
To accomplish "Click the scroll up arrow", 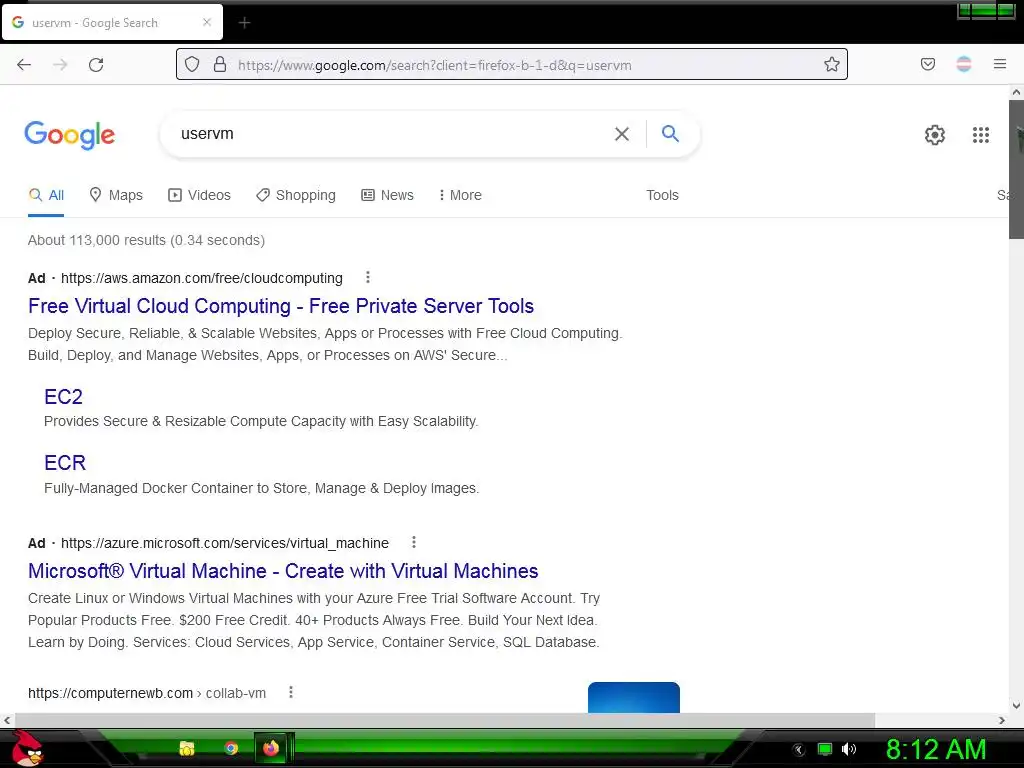I will click(1016, 93).
